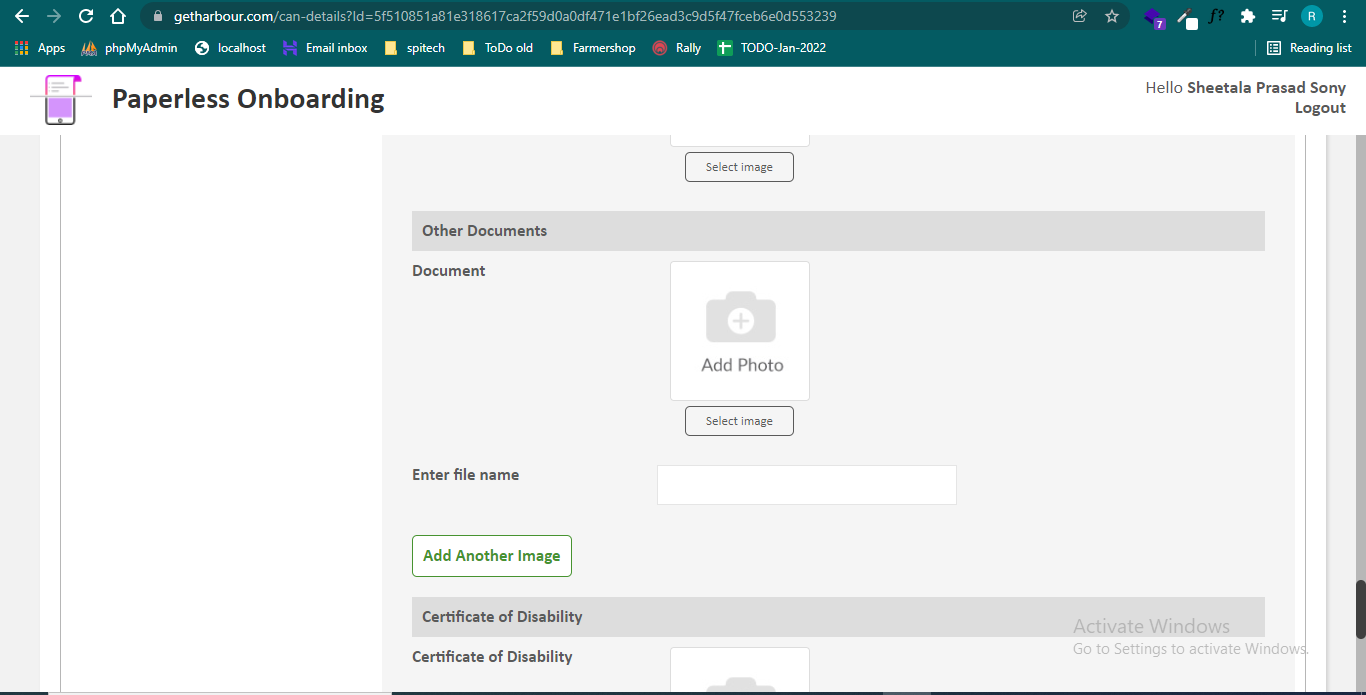Click the Enter file name text field

(x=806, y=485)
